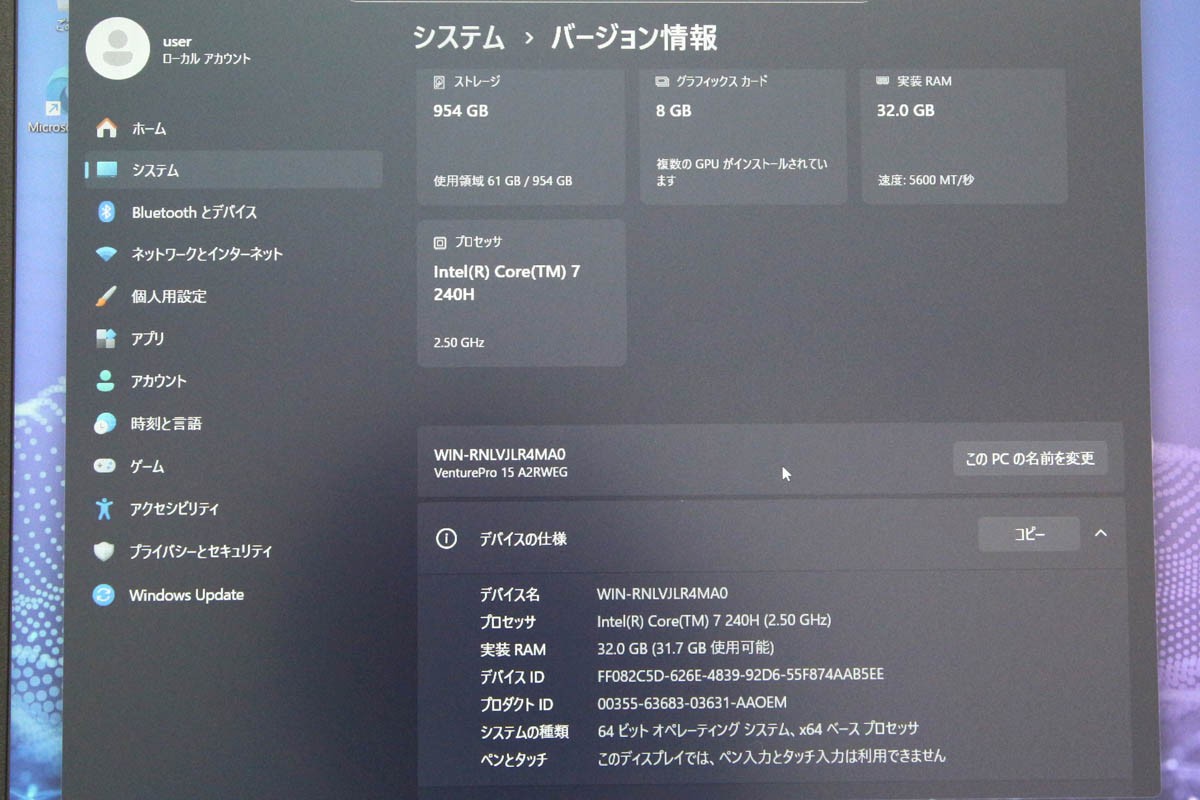Open the 実装 RAM card

963,130
